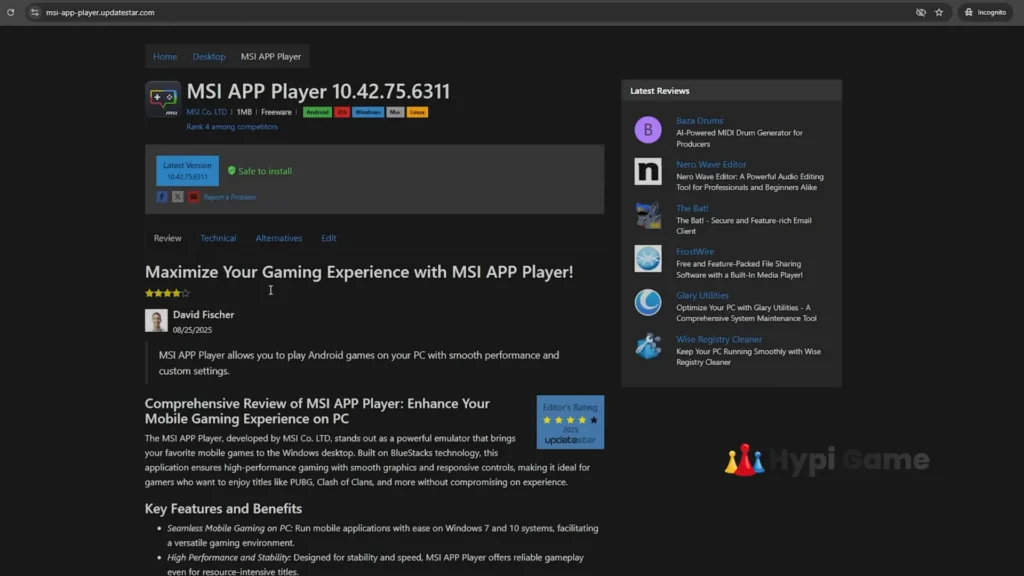Viewport: 1024px width, 576px height.
Task: Bookmark this page with the star icon
Action: pos(939,12)
